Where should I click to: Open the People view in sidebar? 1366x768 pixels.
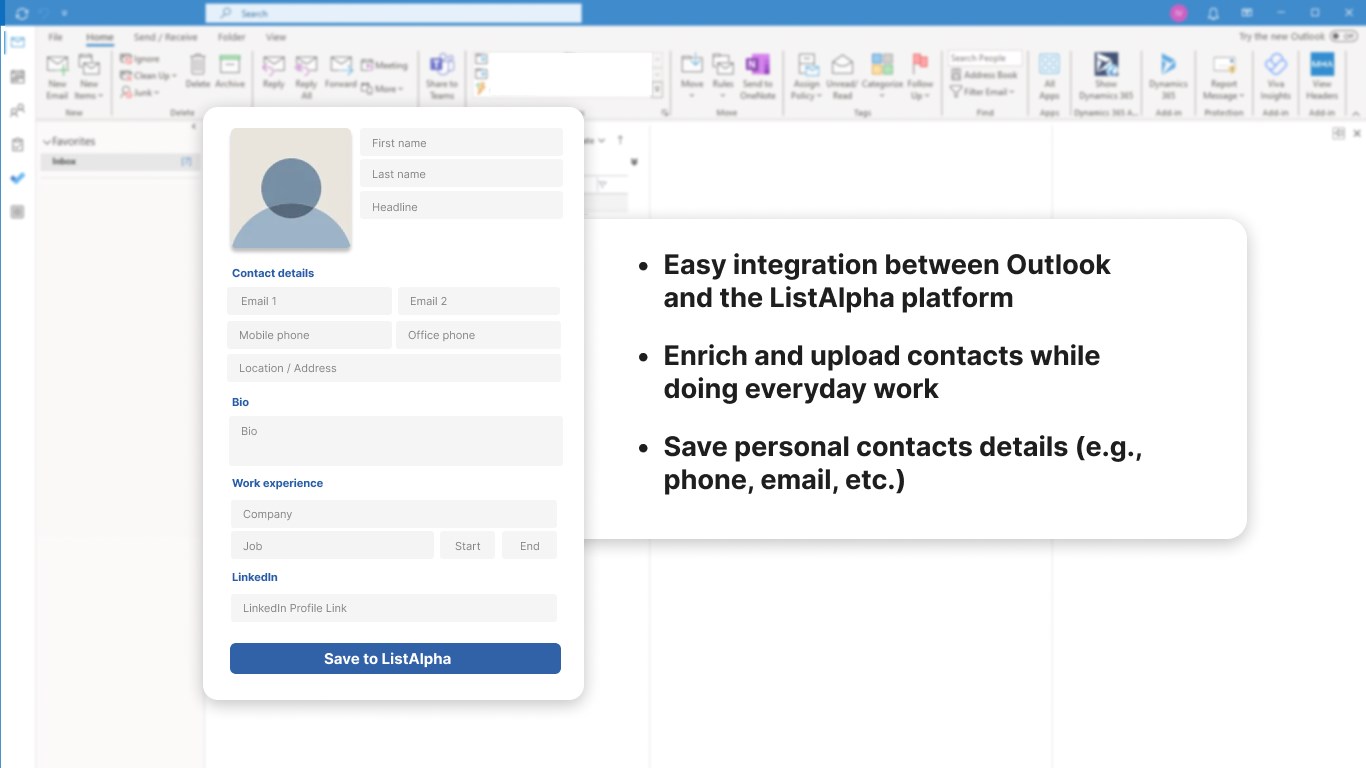[x=17, y=111]
